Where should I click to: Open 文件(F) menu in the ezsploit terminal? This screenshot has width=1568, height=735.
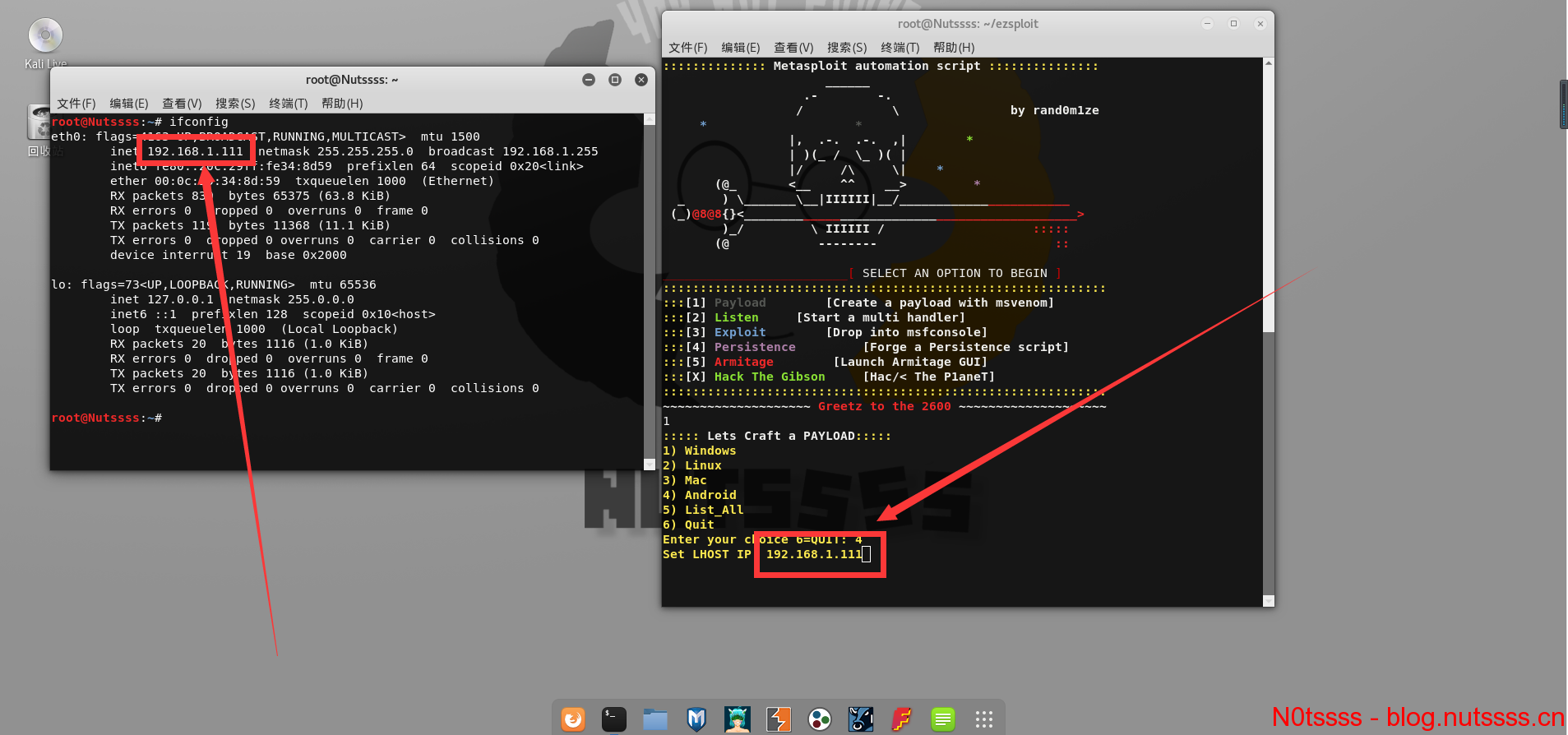(x=688, y=48)
